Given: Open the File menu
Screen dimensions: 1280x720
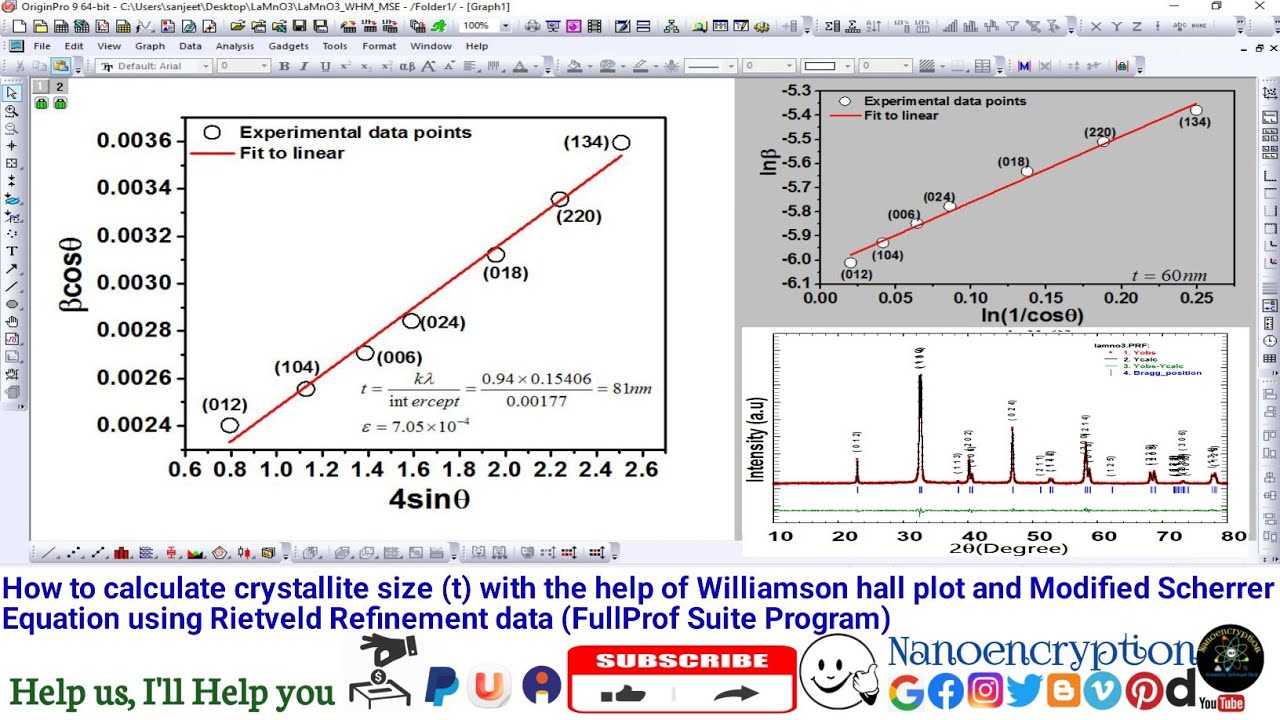Looking at the screenshot, I should (x=42, y=46).
